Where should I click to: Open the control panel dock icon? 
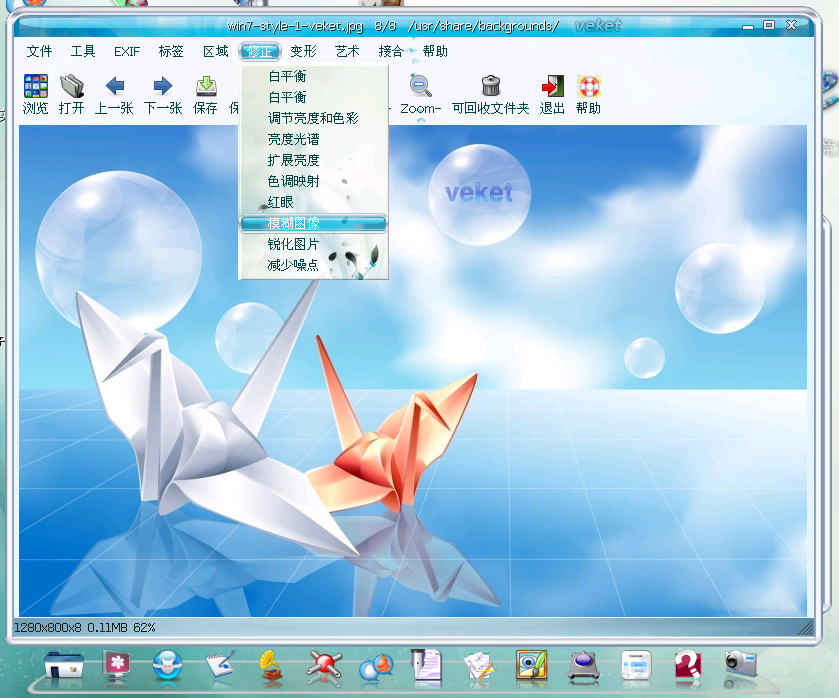[x=636, y=665]
